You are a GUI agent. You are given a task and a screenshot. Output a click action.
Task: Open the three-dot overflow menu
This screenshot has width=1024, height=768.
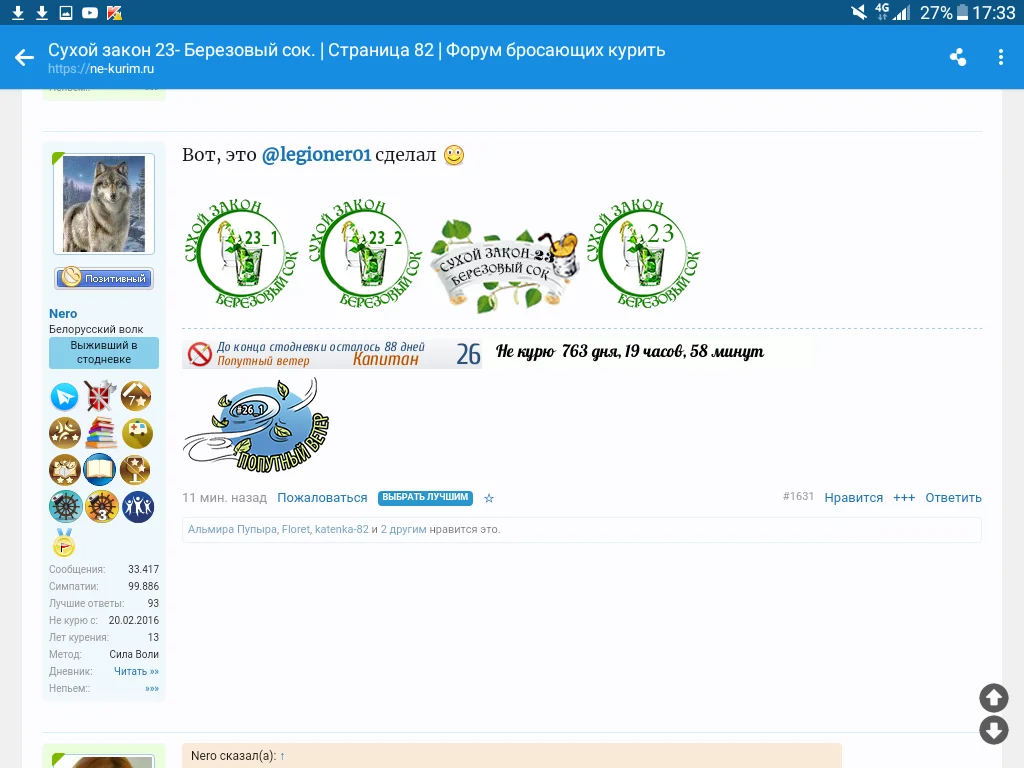pyautogui.click(x=1001, y=57)
